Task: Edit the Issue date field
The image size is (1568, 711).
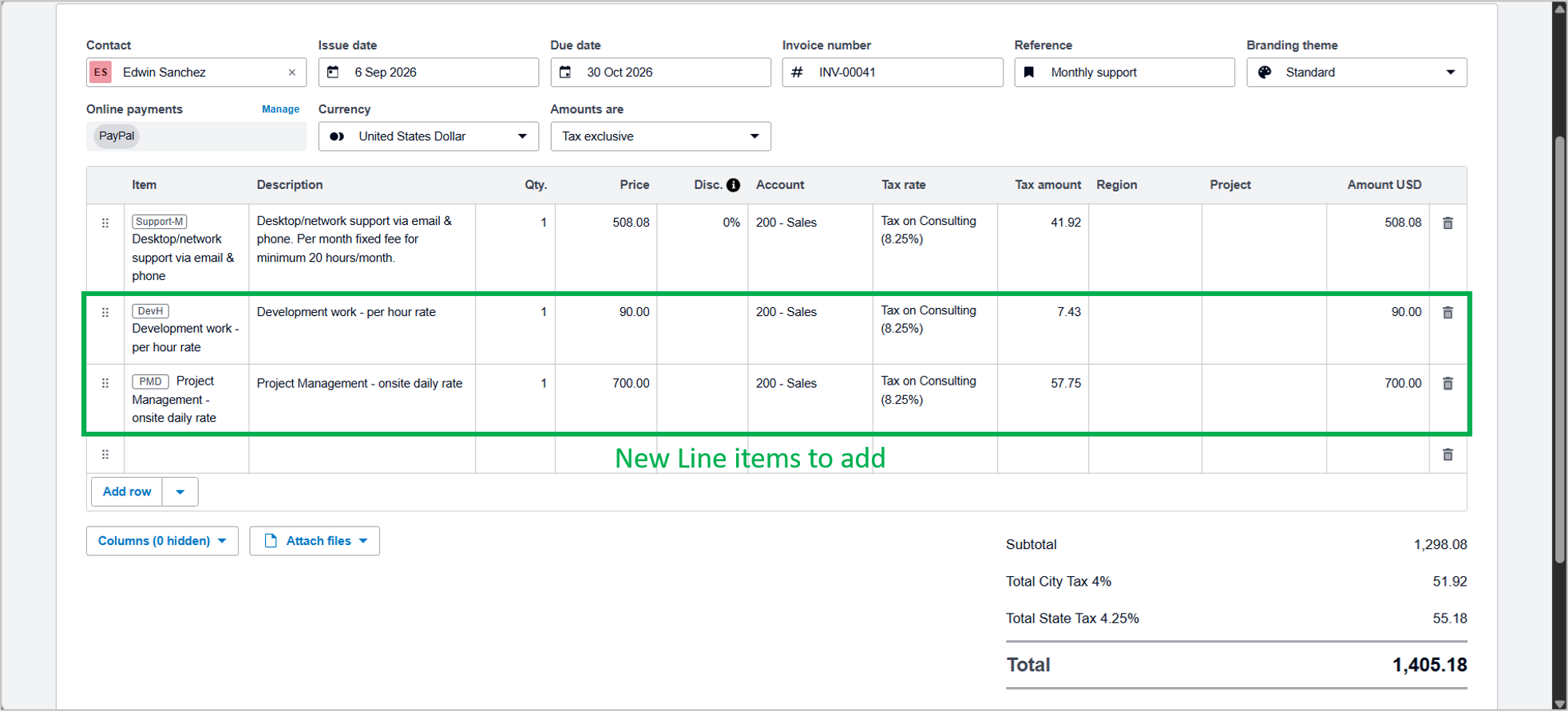Action: click(x=429, y=73)
